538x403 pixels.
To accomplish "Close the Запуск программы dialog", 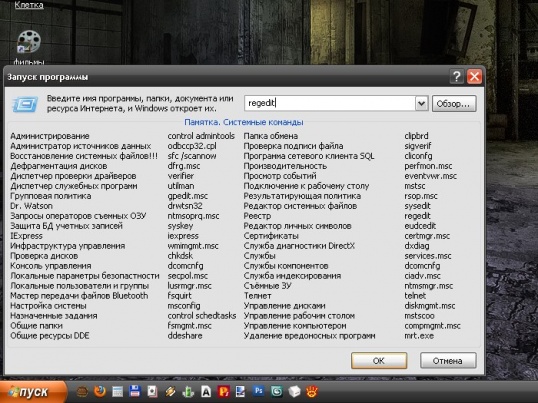I will pos(474,76).
